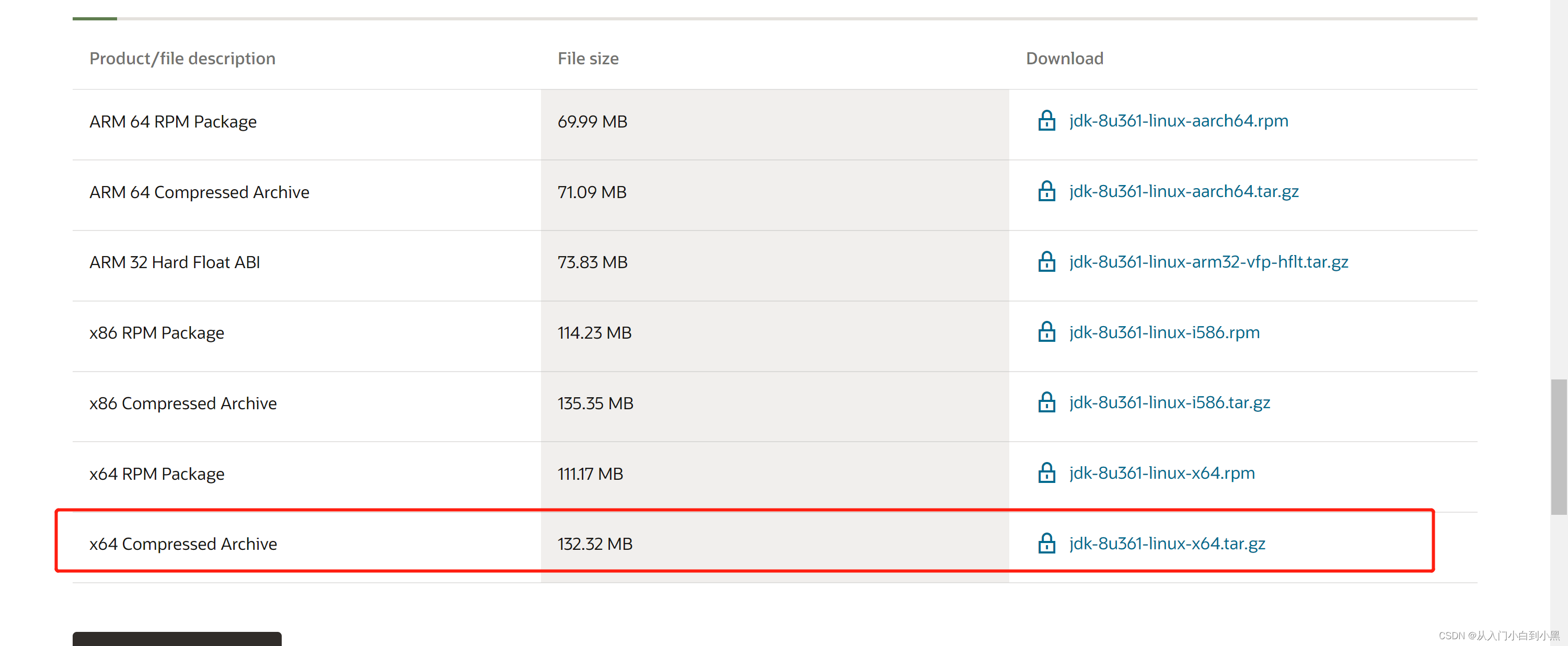Click the lock icon beside jdk-8u361-linux-i586.rpm
The image size is (1568, 646).
pyautogui.click(x=1046, y=332)
